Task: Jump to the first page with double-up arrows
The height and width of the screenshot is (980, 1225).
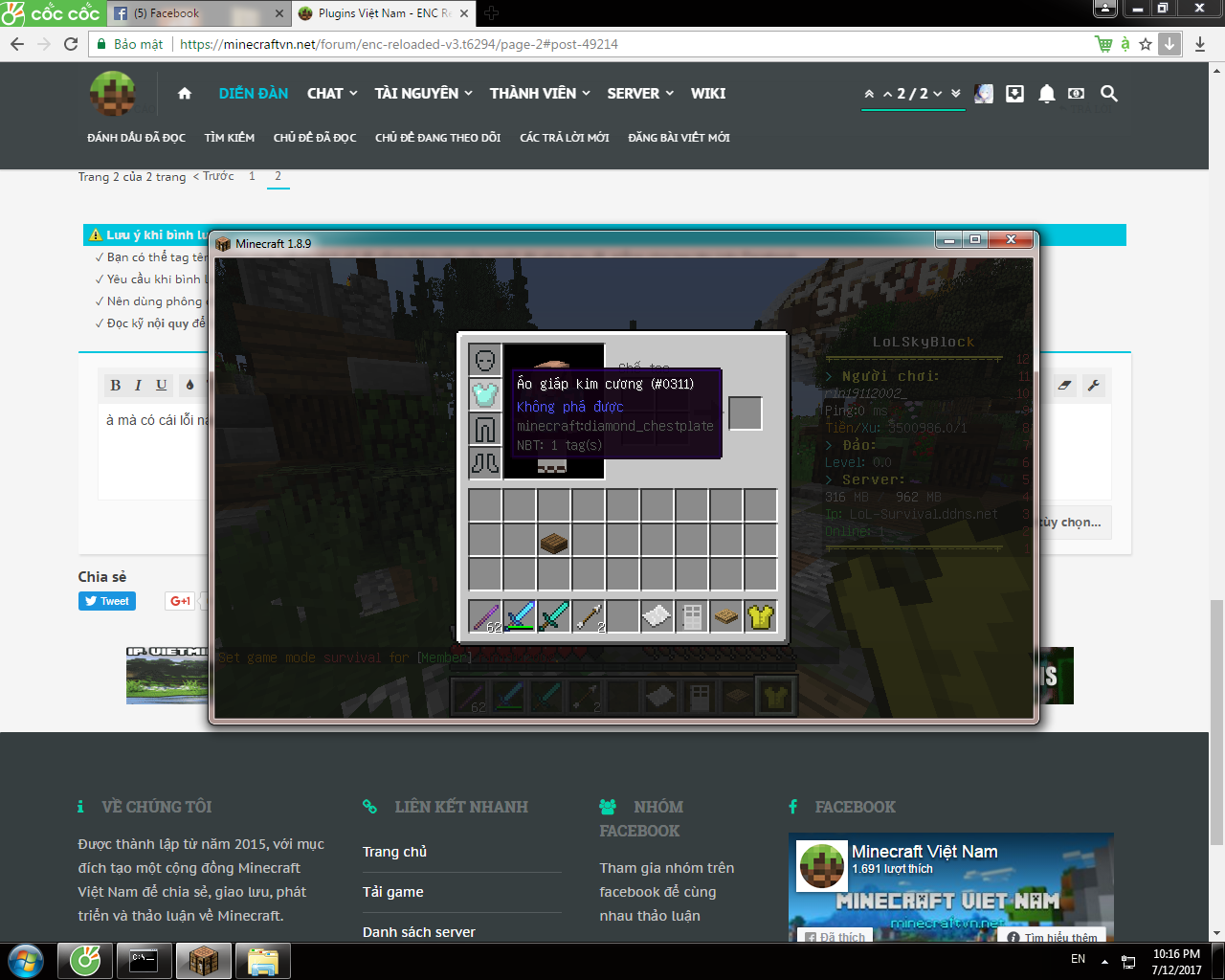Action: tap(869, 94)
